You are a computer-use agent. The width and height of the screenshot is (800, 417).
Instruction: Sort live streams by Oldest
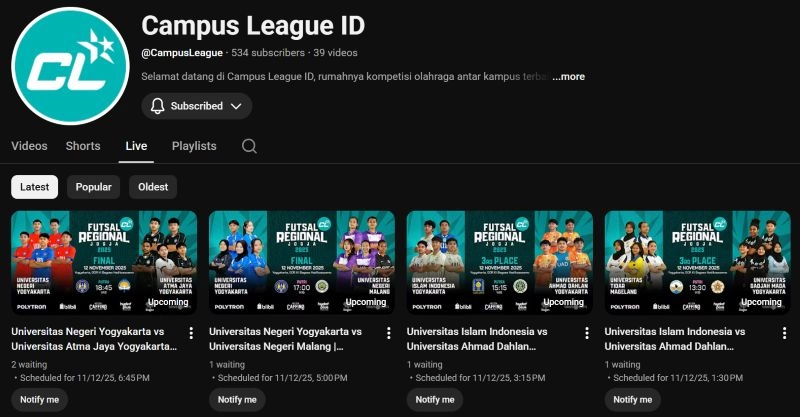153,187
